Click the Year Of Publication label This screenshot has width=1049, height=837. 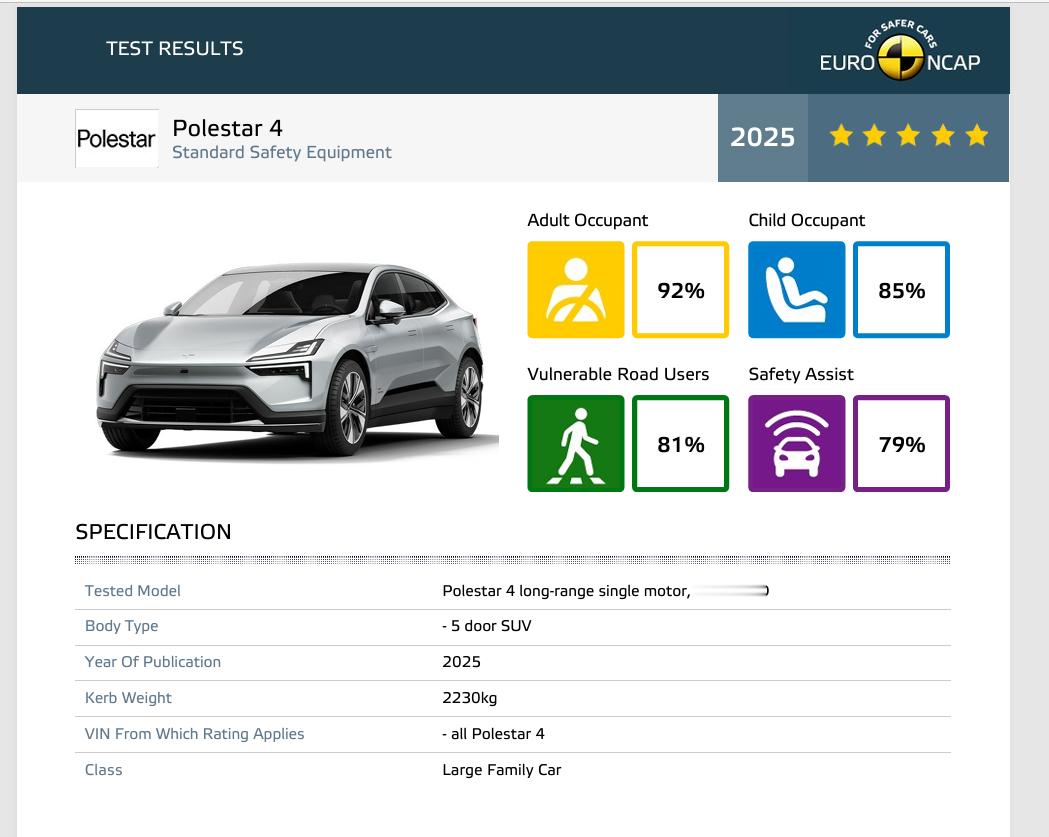(153, 662)
